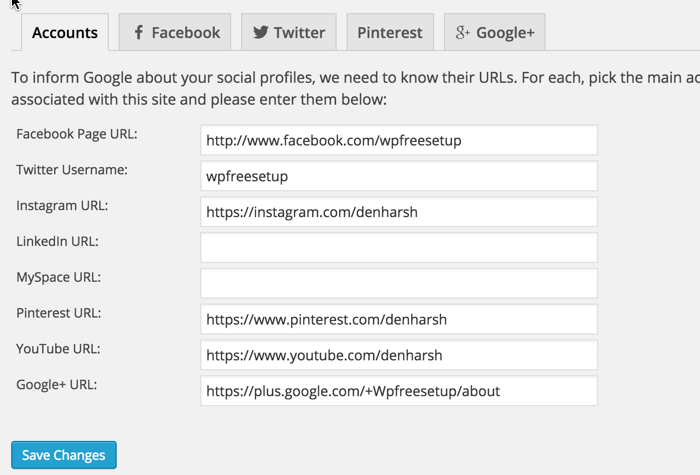The height and width of the screenshot is (475, 700).
Task: Click the Facebook logo icon in tab
Action: [139, 32]
